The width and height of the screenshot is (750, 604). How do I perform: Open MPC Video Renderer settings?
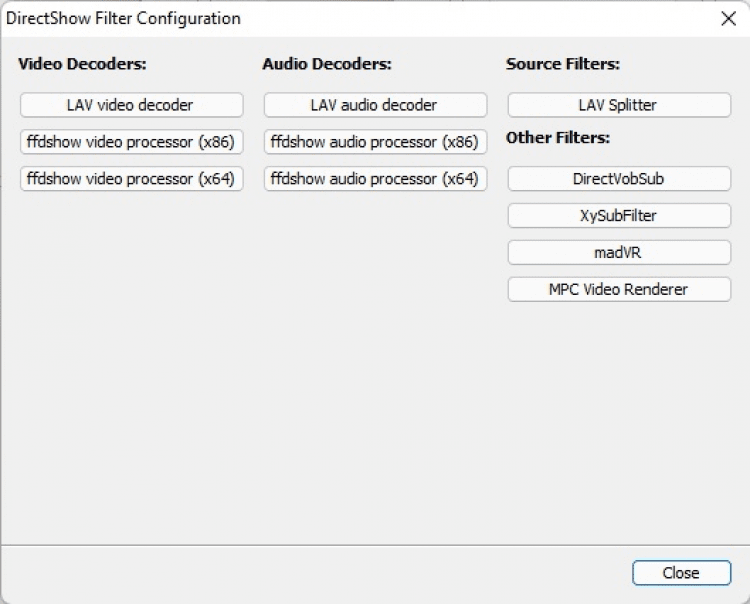619,290
